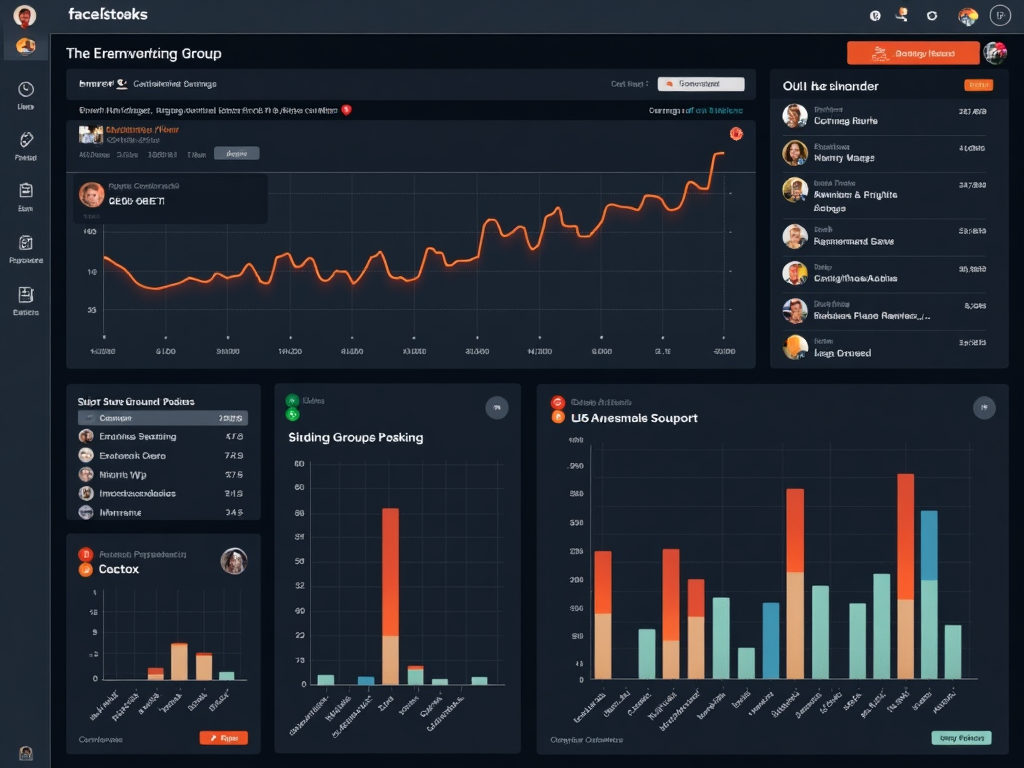The image size is (1024, 768).
Task: Open the round button in Sliding Groups Posking panel
Action: pyautogui.click(x=496, y=407)
